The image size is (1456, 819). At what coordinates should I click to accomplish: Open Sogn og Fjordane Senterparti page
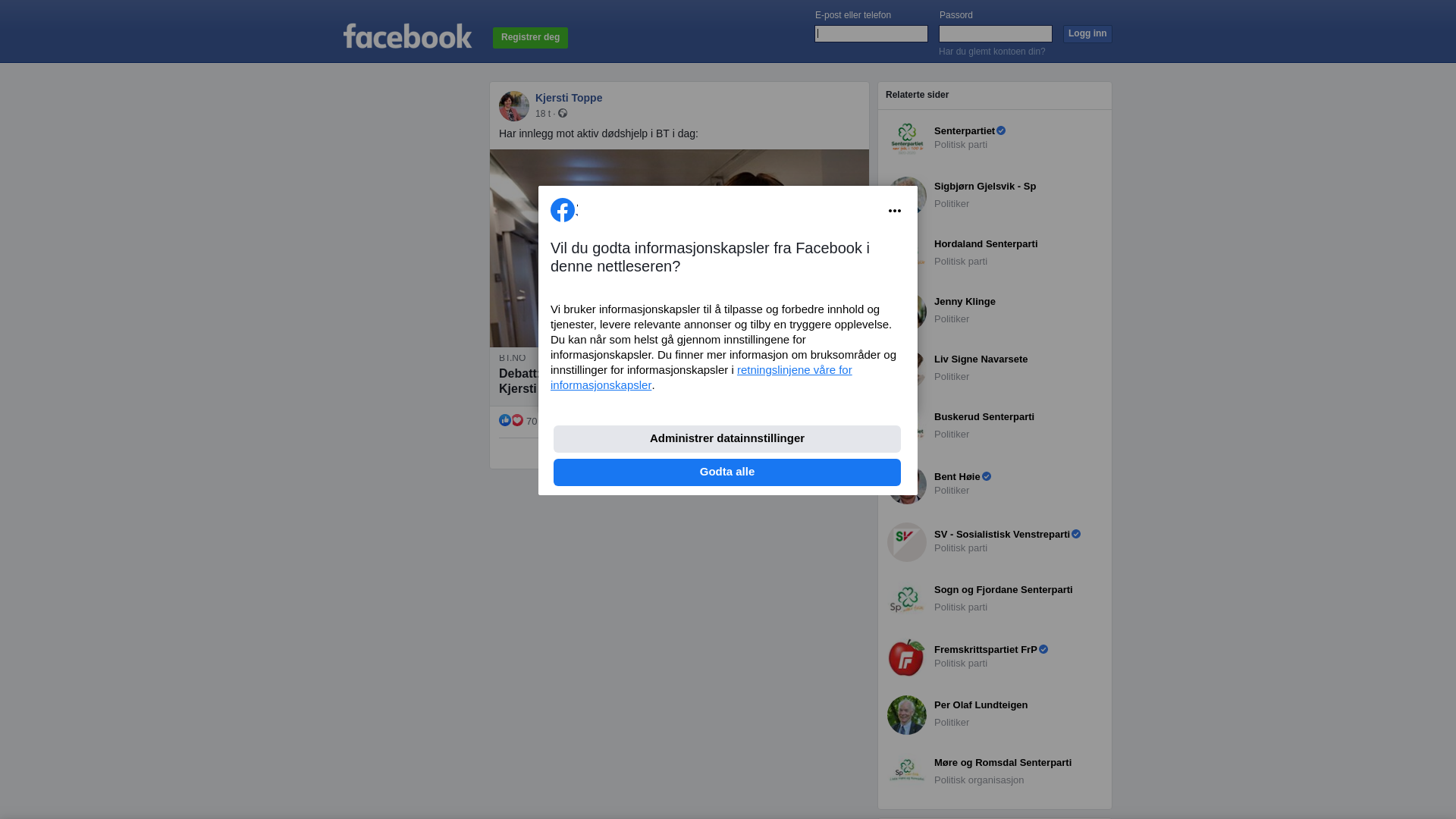click(1003, 590)
